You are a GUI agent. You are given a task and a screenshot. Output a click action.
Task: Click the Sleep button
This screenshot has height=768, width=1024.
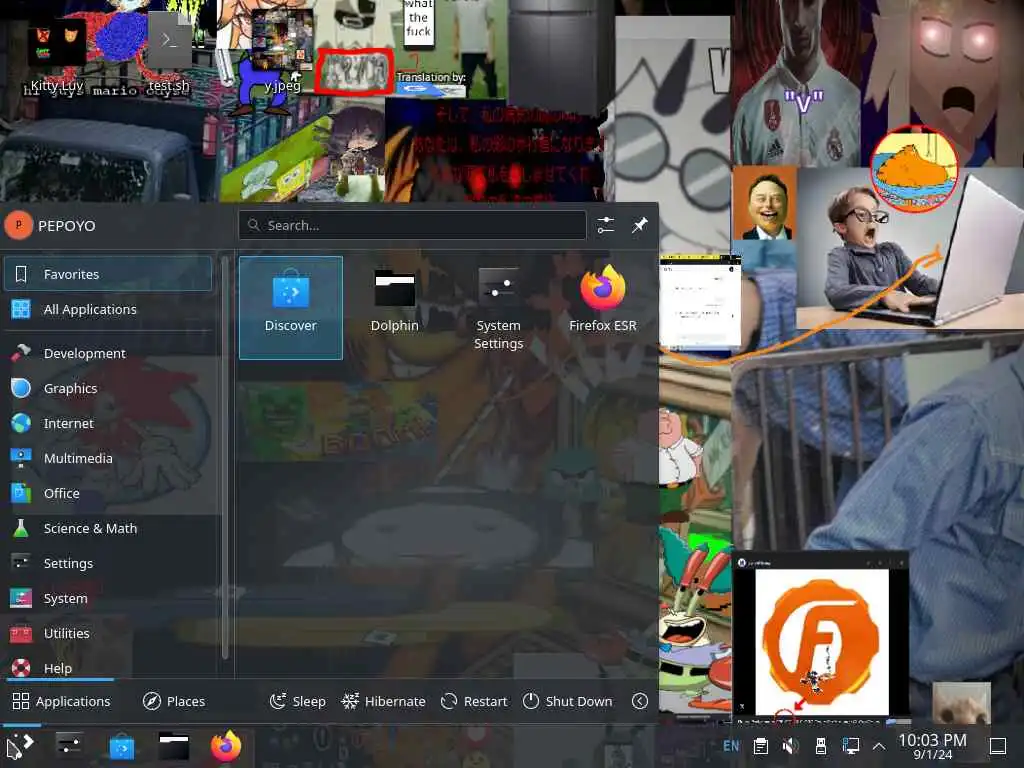(298, 701)
